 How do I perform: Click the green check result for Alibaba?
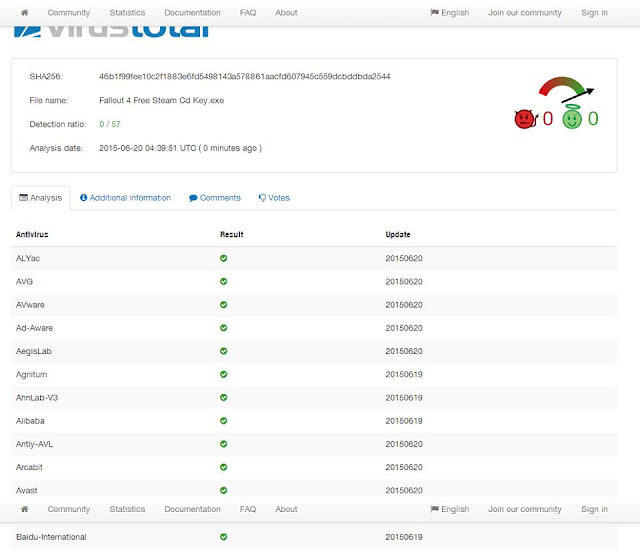(224, 421)
